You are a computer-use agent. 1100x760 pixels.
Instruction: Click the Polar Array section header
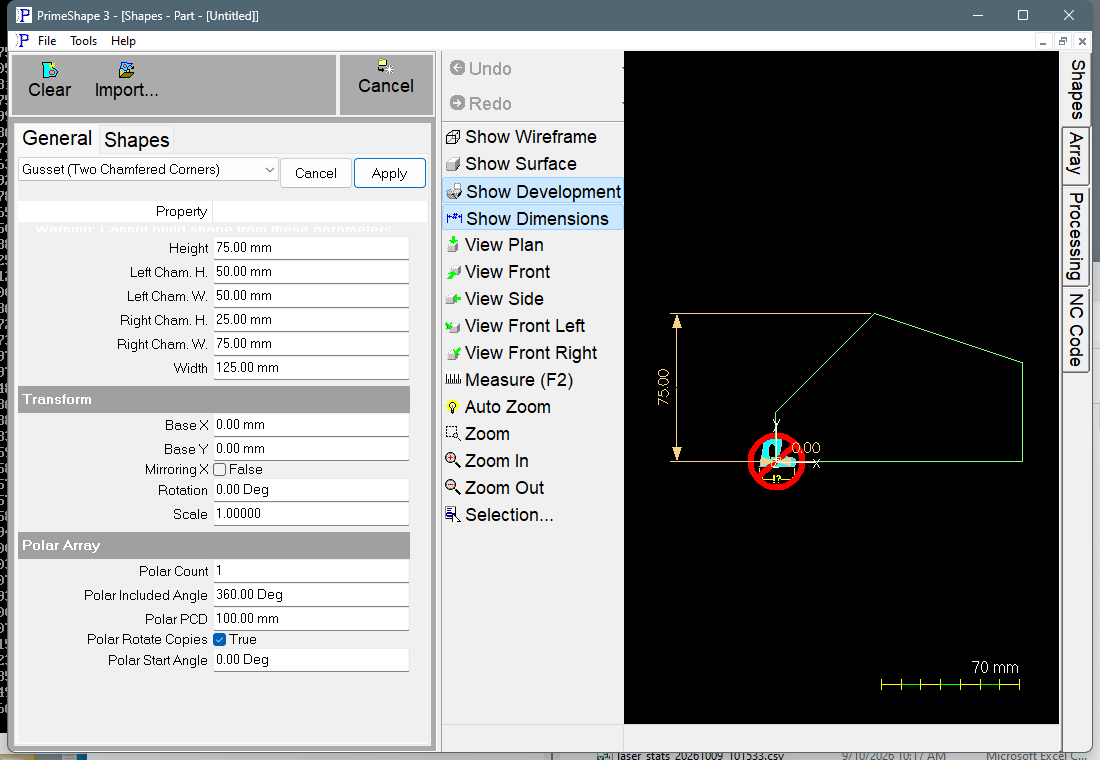coord(213,545)
